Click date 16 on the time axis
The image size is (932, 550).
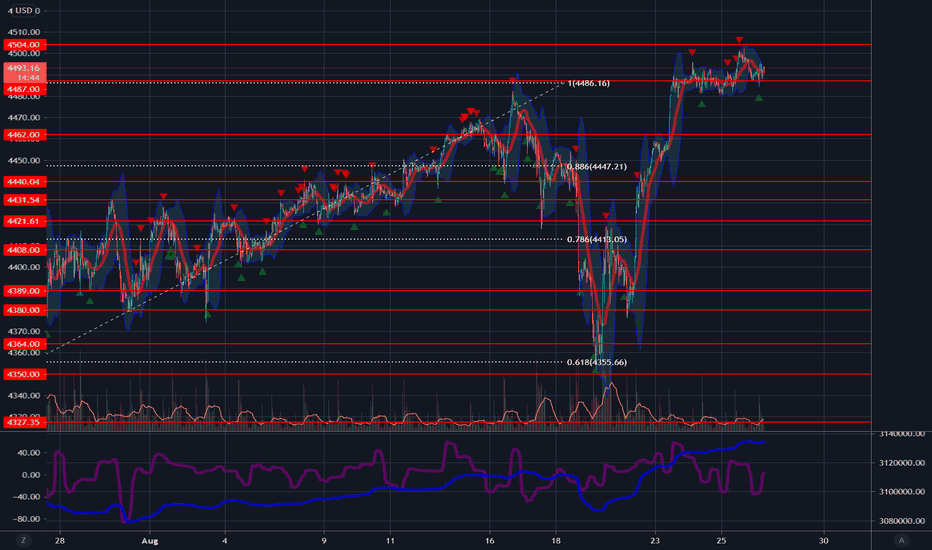click(489, 540)
